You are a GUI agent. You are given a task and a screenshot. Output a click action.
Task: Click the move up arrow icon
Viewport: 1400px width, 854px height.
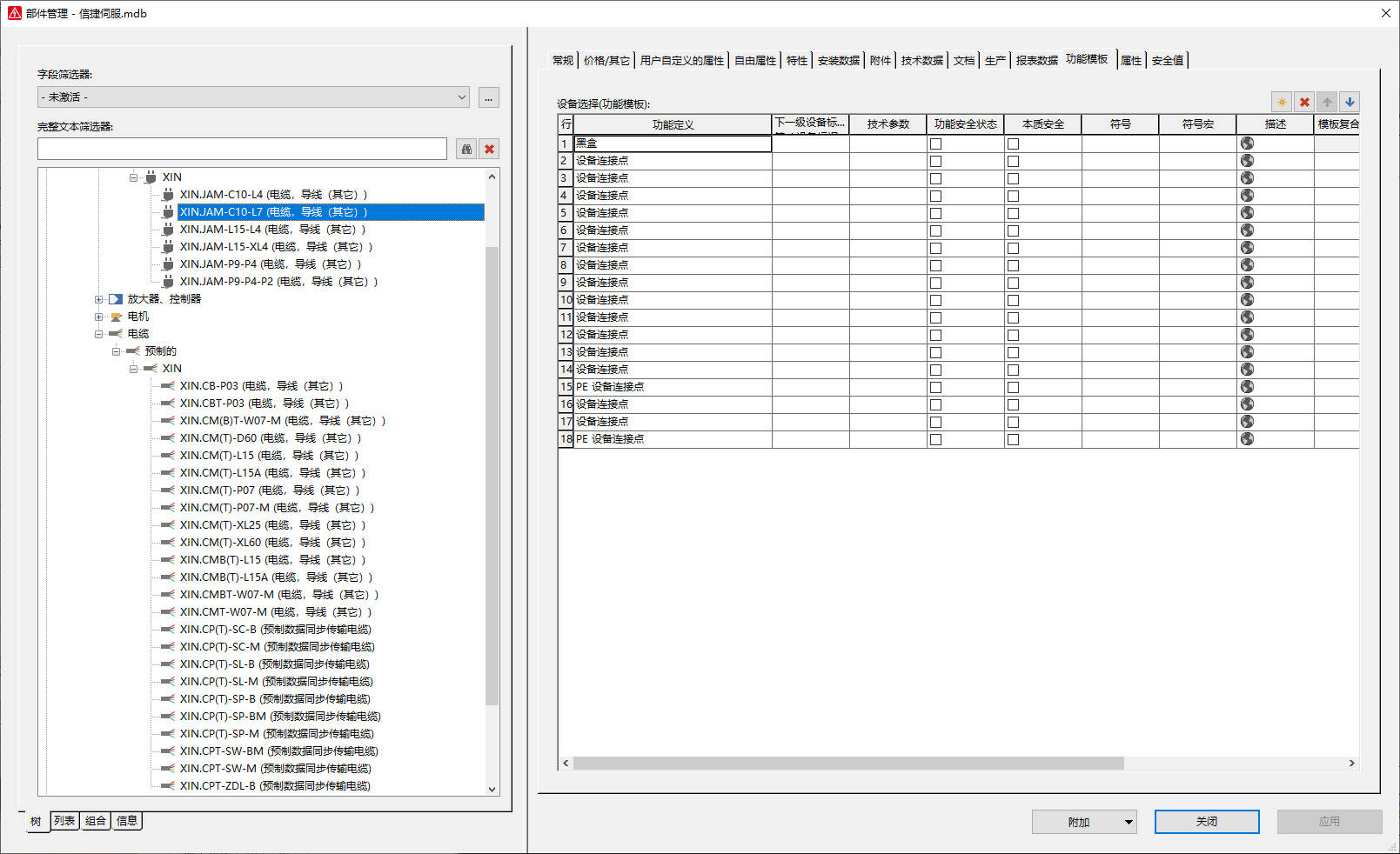click(x=1327, y=102)
